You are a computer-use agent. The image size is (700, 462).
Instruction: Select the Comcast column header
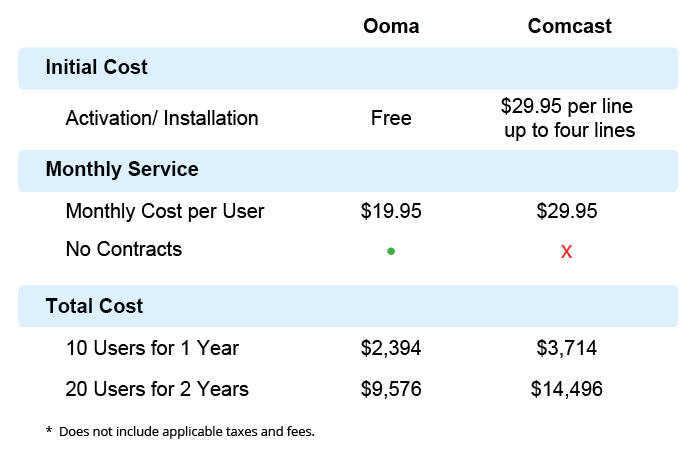tap(569, 26)
